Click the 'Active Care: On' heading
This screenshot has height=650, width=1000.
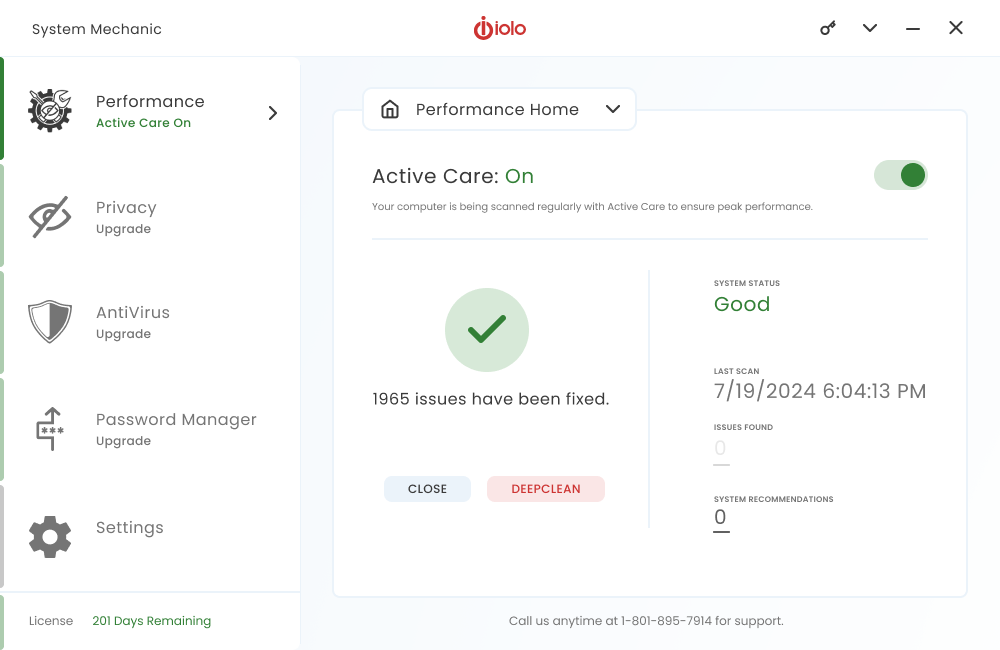(453, 176)
